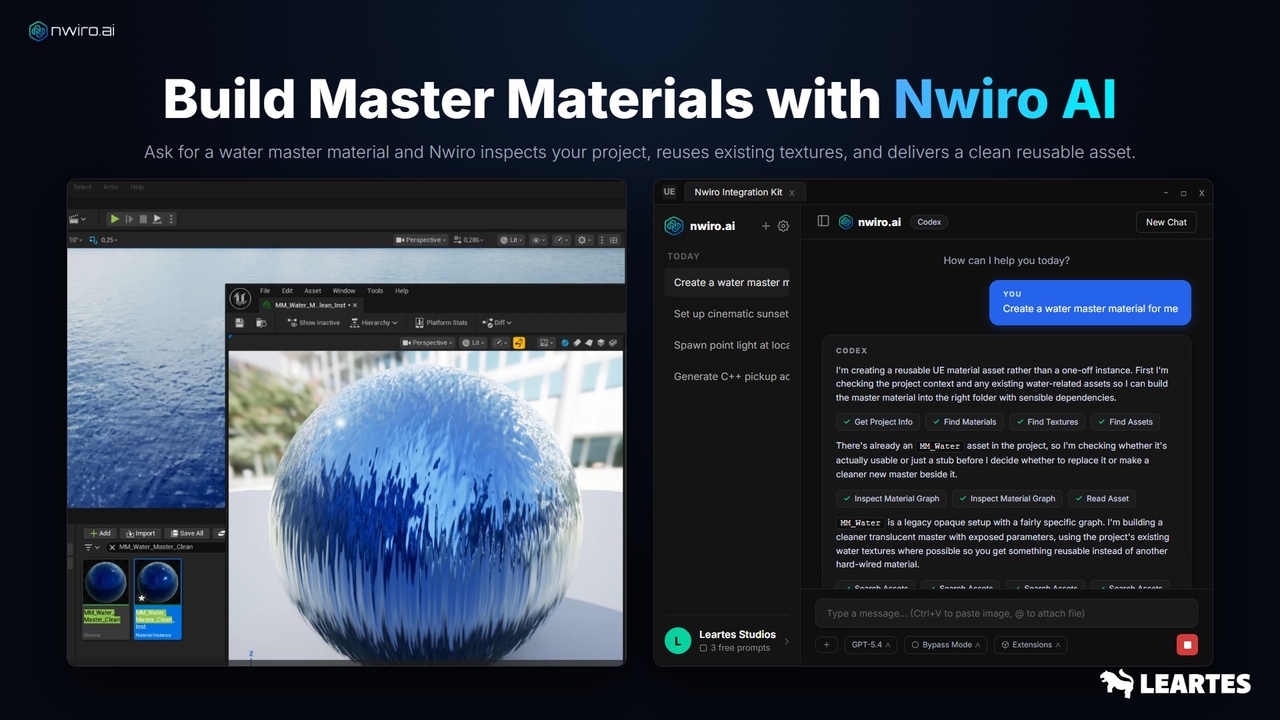The width and height of the screenshot is (1280, 720).
Task: Click the Type a message input field
Action: click(x=1006, y=613)
